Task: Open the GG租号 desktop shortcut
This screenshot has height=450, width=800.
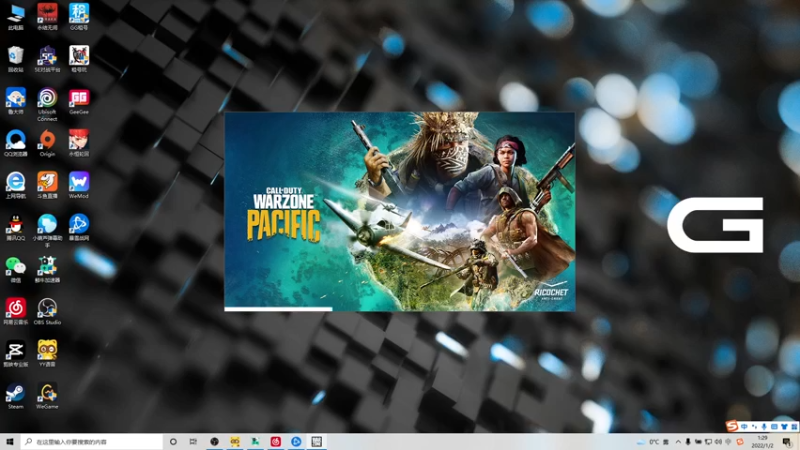Action: coord(79,16)
